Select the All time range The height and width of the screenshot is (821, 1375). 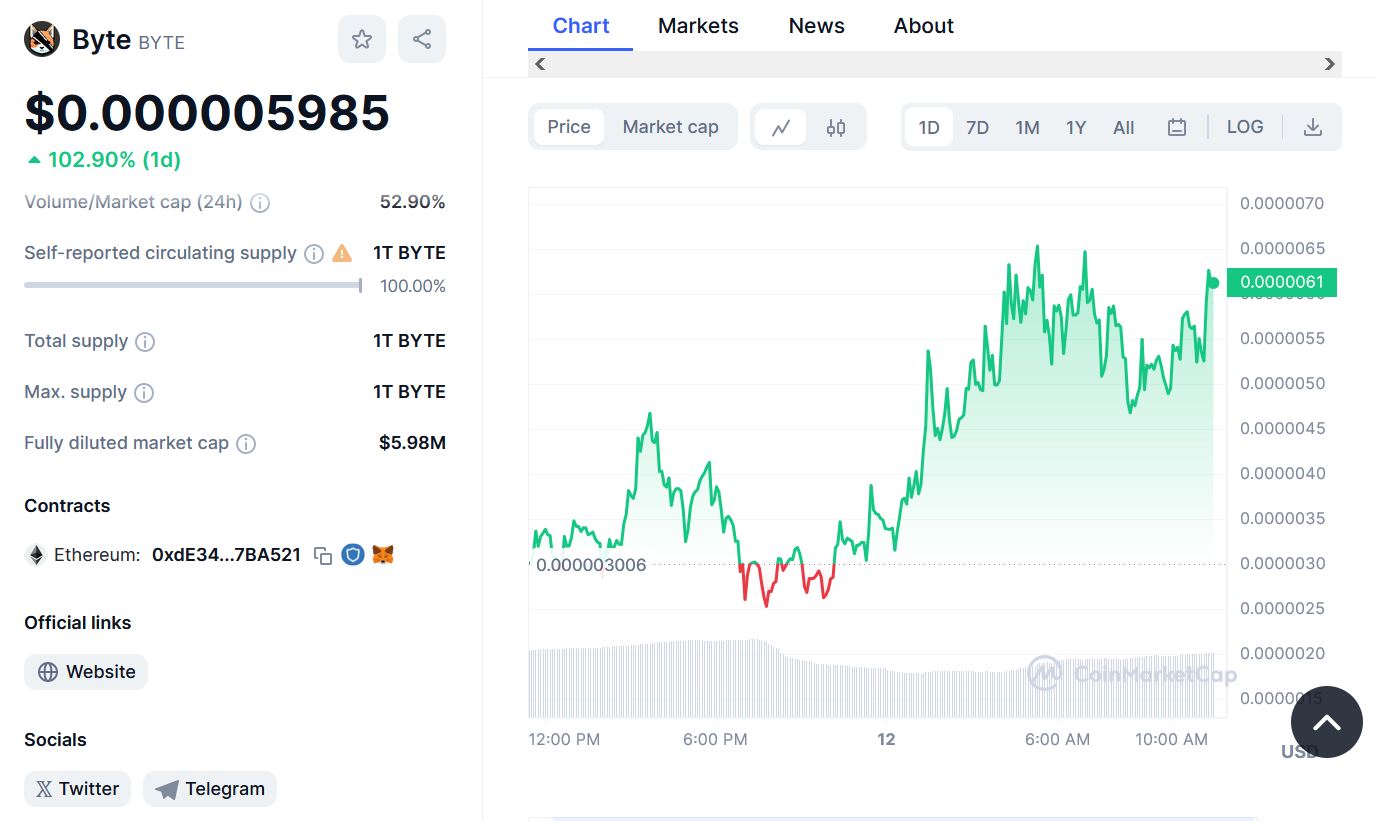(x=1124, y=127)
